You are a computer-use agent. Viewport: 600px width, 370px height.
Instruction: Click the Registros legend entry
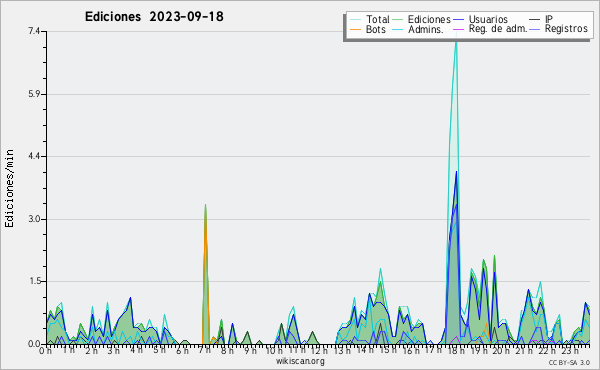[558, 29]
